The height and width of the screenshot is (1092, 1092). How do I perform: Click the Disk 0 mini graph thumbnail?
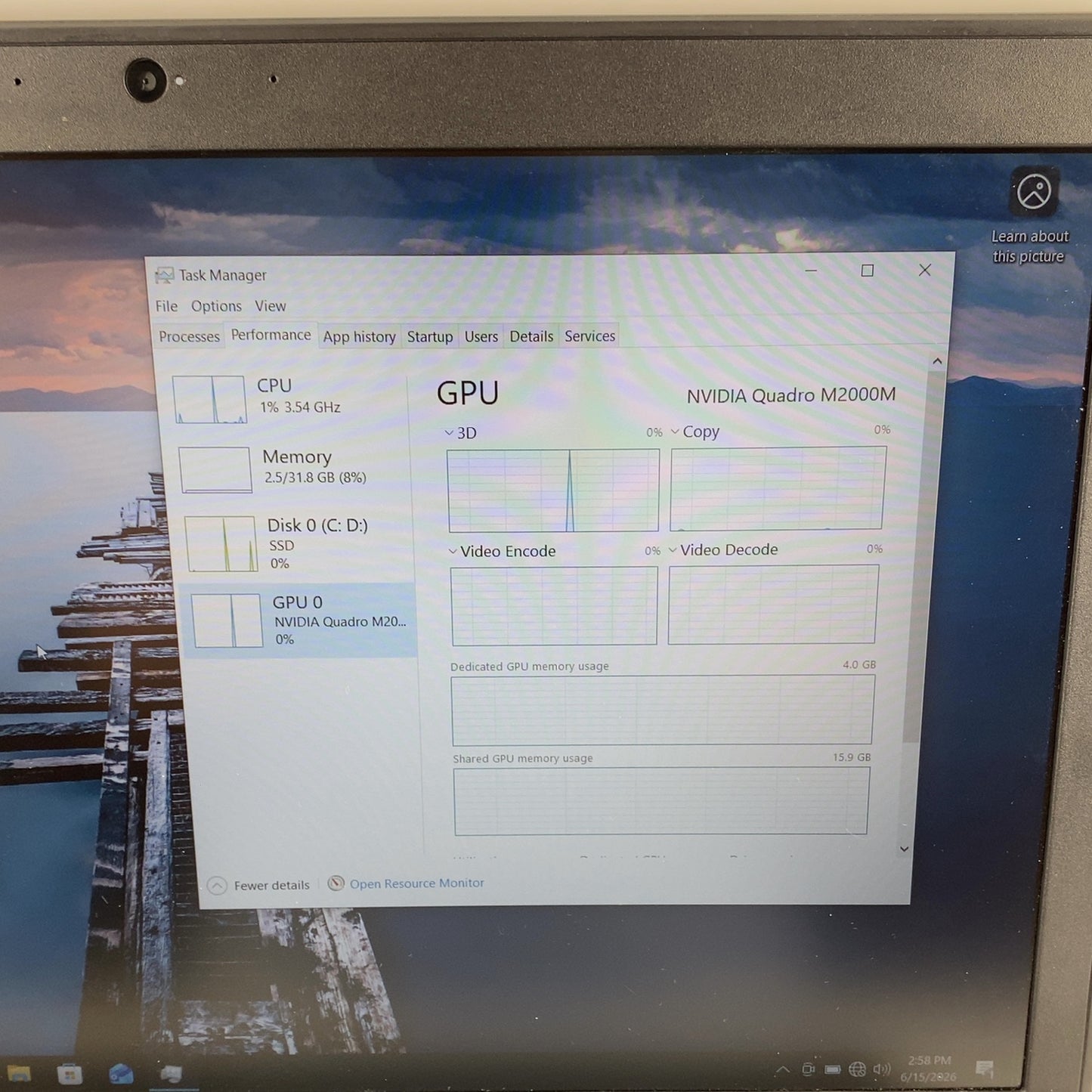point(221,543)
